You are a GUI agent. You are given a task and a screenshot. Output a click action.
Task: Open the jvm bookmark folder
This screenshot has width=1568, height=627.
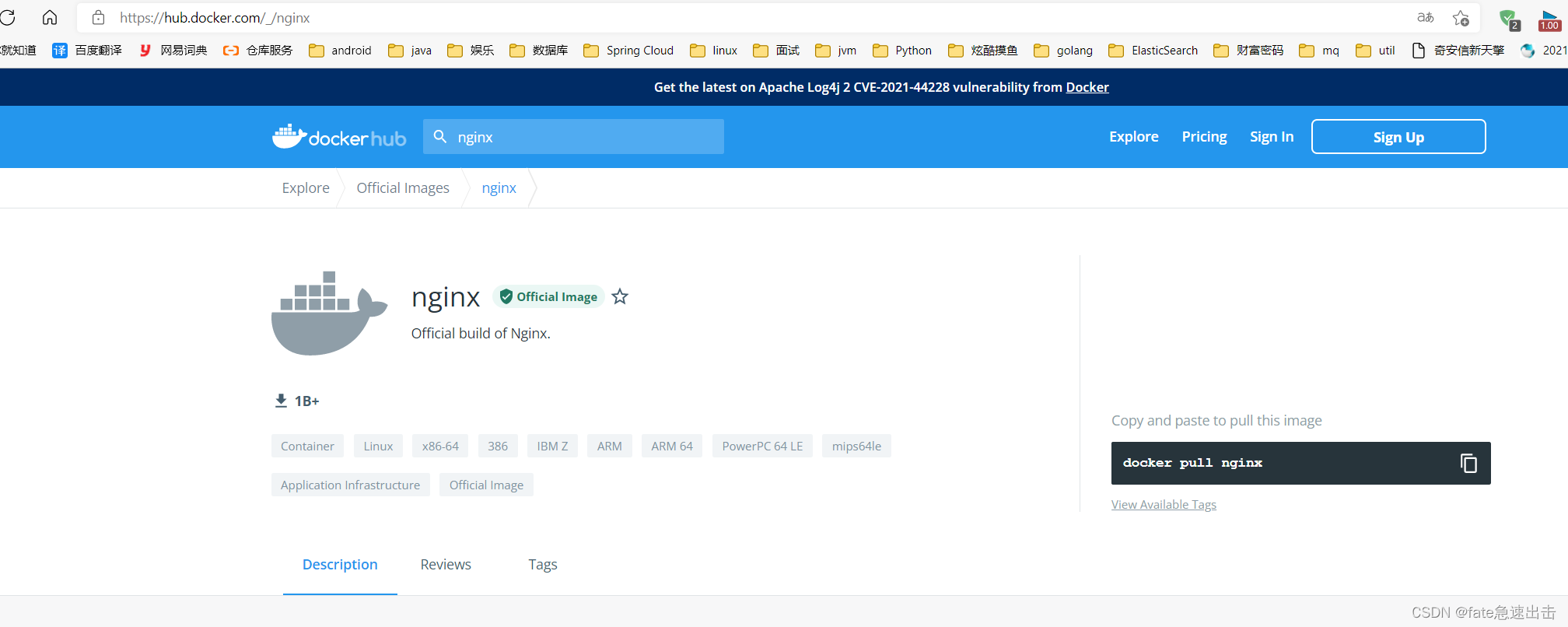pyautogui.click(x=835, y=51)
